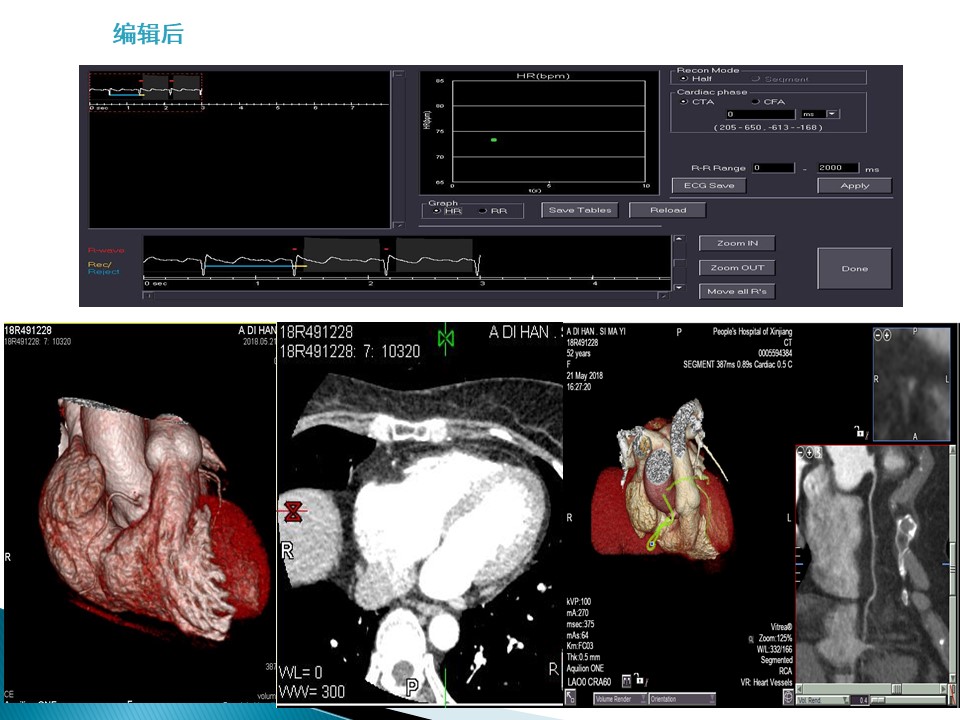This screenshot has width=960, height=720.
Task: Click the Zoom IN button
Action: click(738, 243)
